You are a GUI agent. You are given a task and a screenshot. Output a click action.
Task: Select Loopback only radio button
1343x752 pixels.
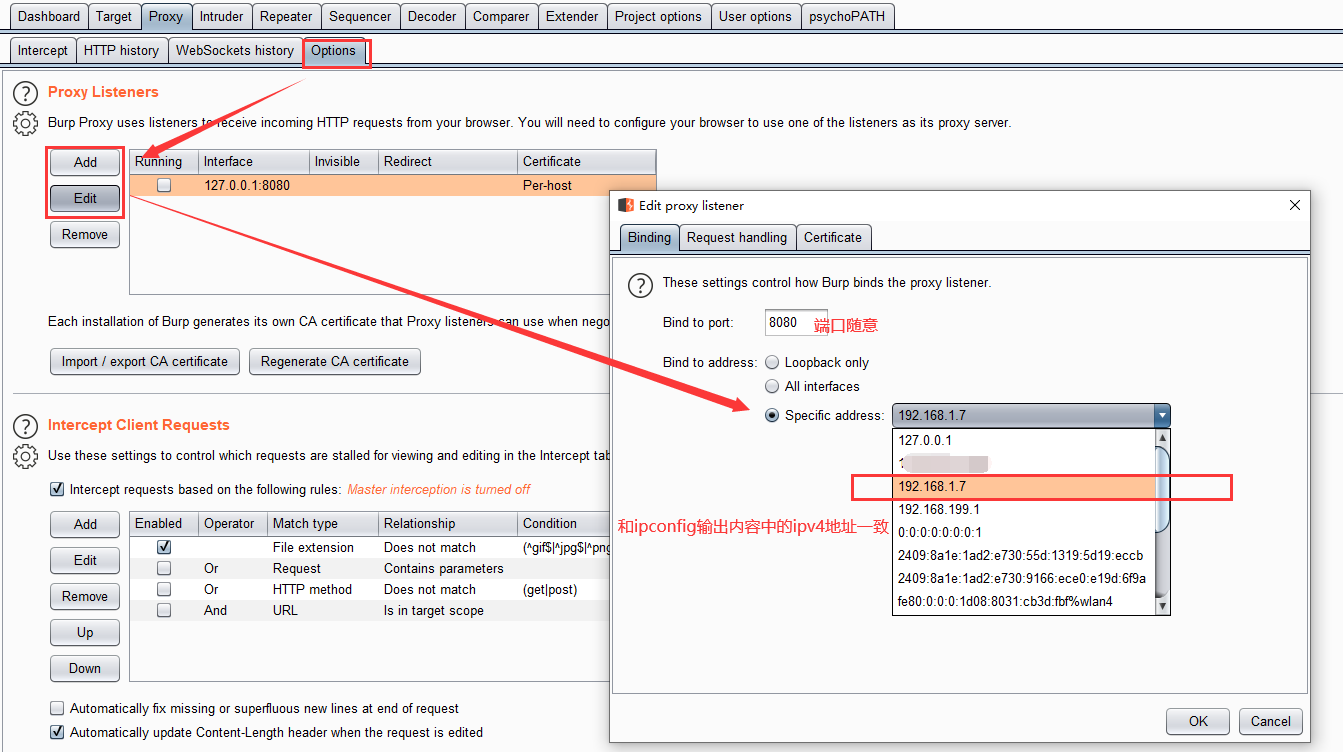coord(772,363)
